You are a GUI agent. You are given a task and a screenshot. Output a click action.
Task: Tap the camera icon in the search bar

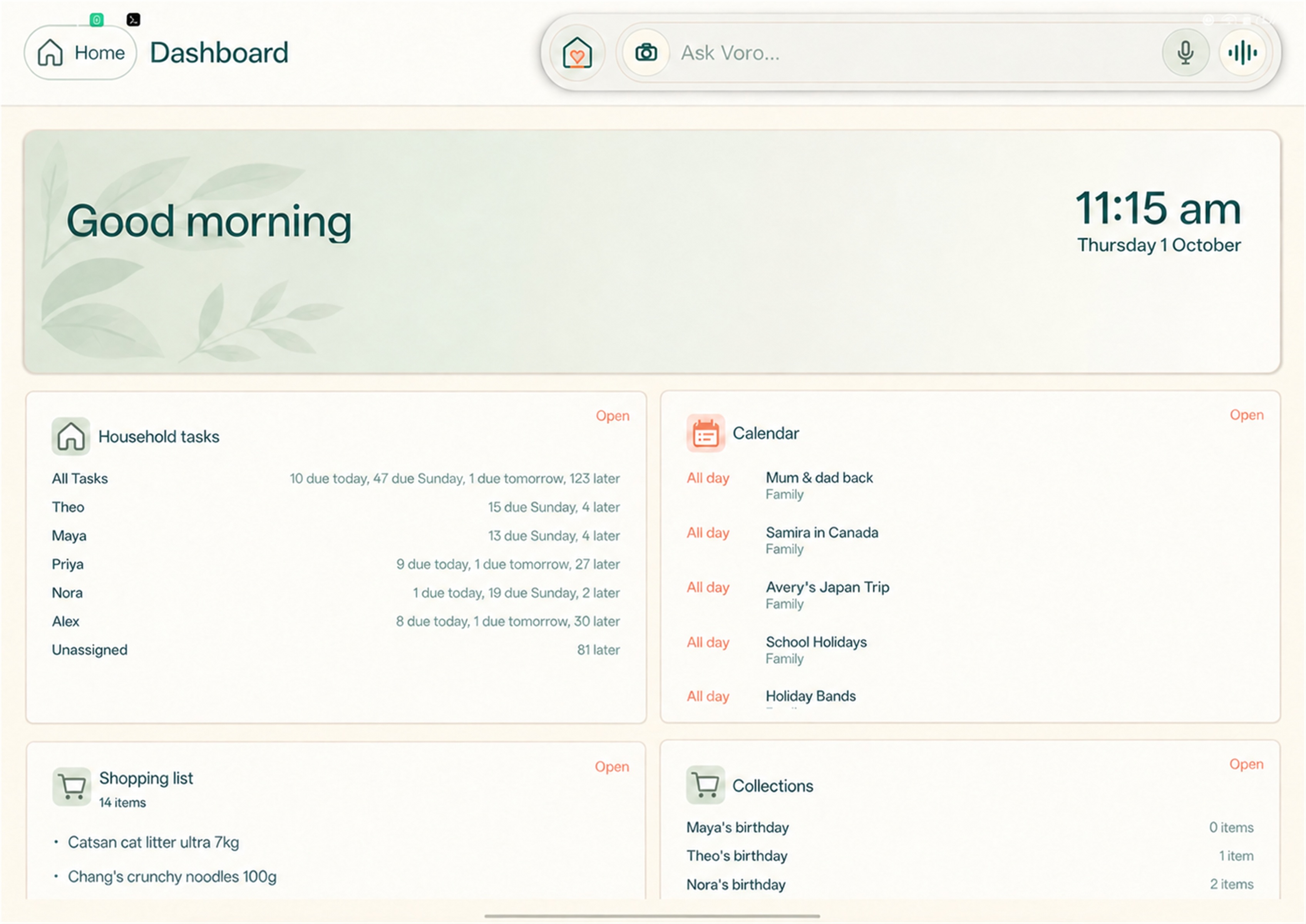pyautogui.click(x=646, y=53)
